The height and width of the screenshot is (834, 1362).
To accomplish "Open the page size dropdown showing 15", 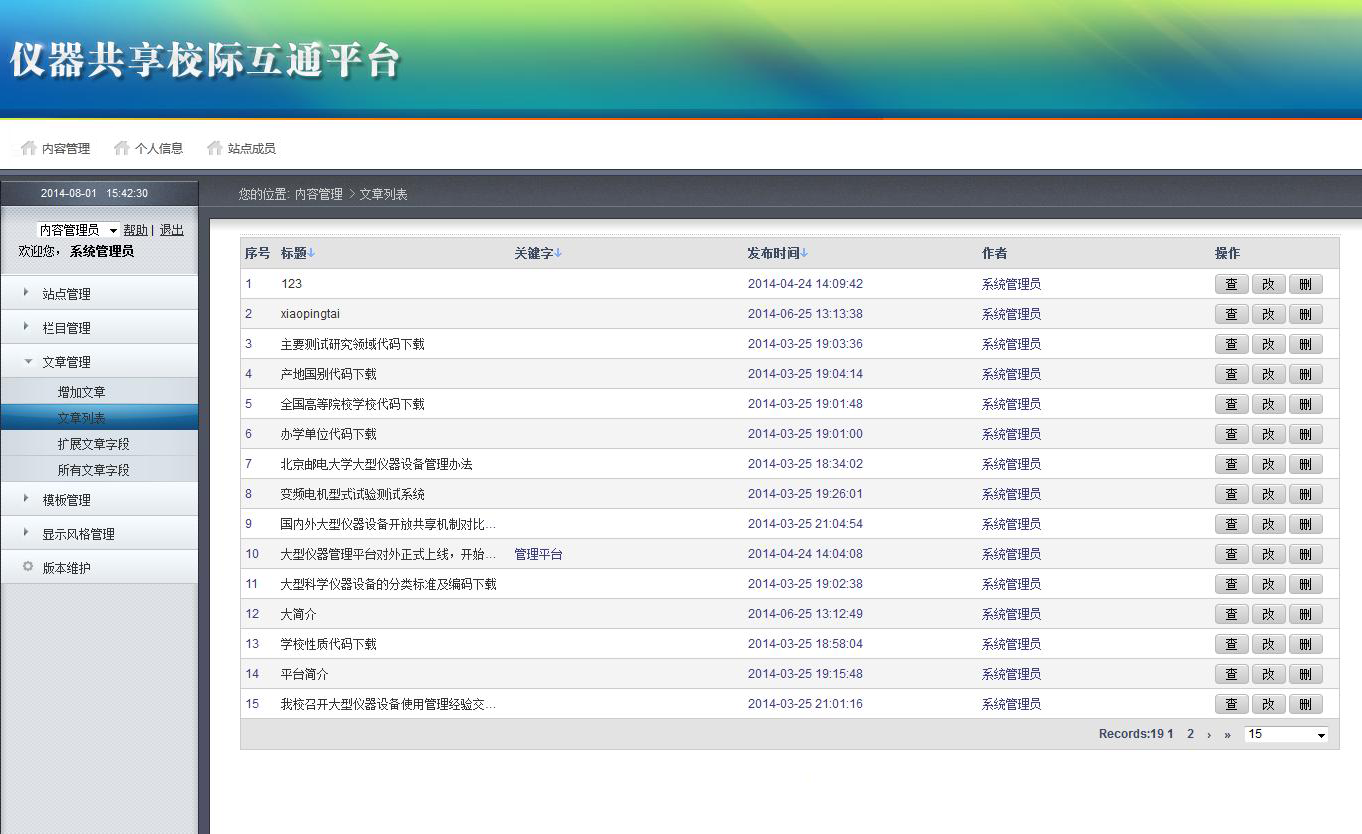I will 1285,734.
